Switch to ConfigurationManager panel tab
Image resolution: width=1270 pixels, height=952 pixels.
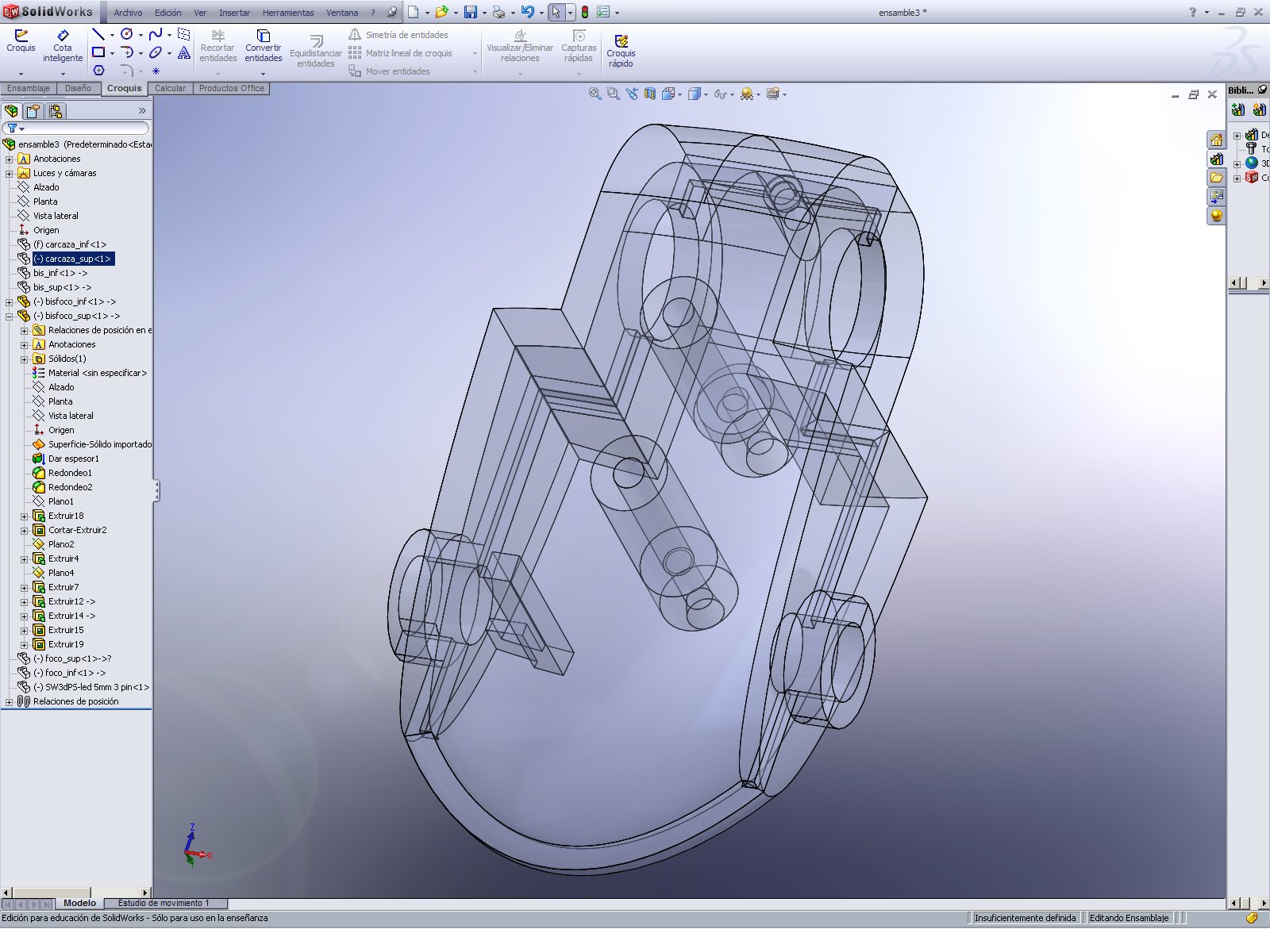(x=55, y=111)
